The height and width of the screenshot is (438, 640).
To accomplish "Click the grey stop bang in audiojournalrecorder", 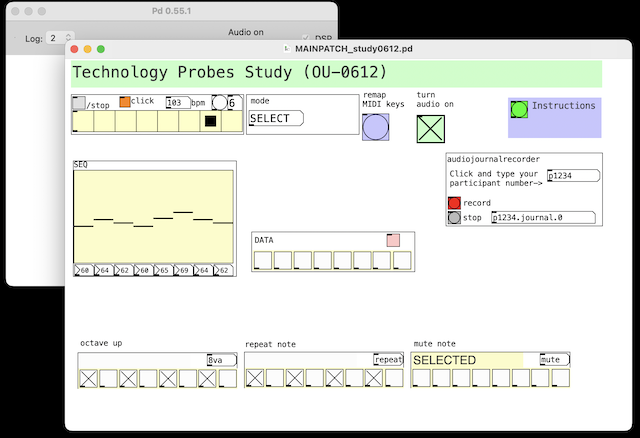I will [454, 218].
